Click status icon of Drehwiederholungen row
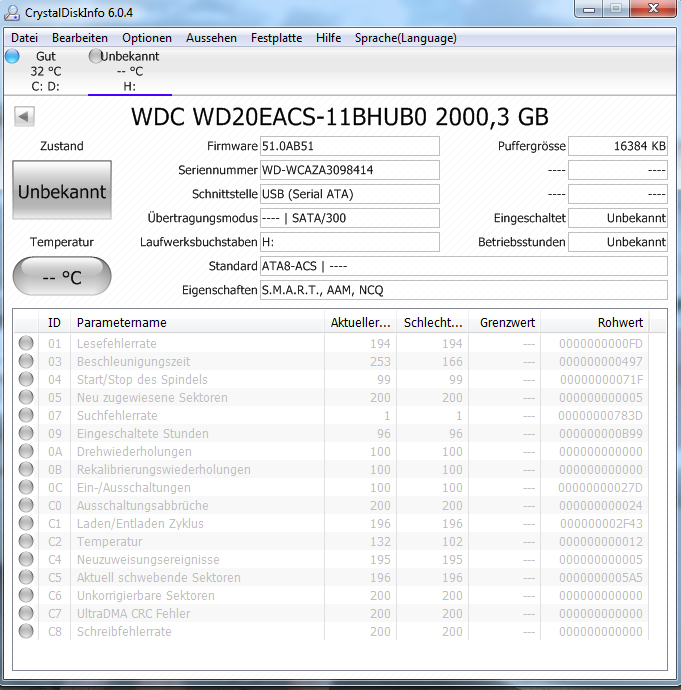 pos(26,451)
